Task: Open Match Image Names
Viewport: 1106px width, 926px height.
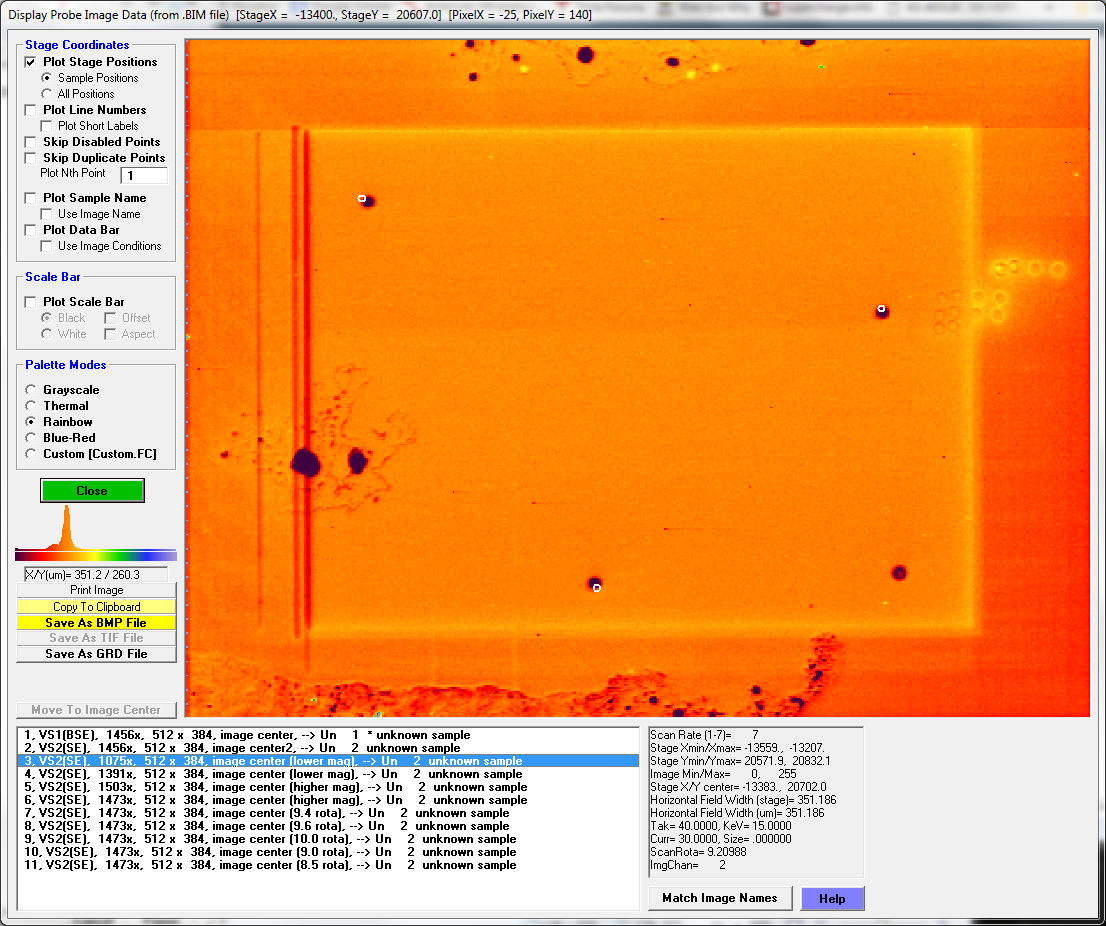Action: (719, 898)
